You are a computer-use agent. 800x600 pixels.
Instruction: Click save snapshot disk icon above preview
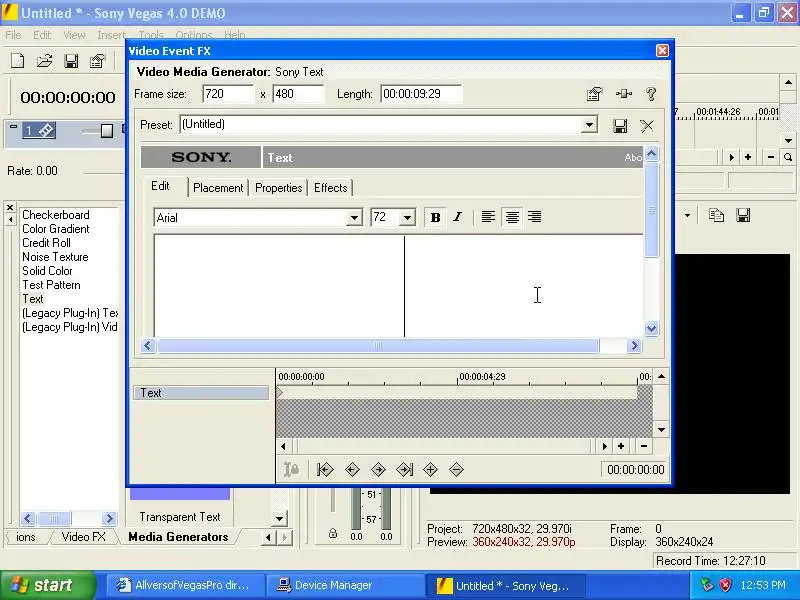pyautogui.click(x=743, y=215)
